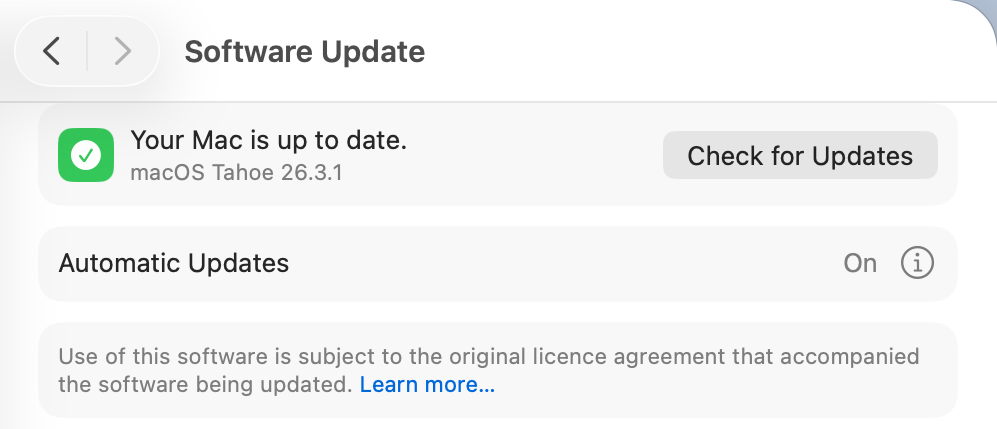Click "the software being updated" text
The image size is (997, 429).
click(x=205, y=384)
